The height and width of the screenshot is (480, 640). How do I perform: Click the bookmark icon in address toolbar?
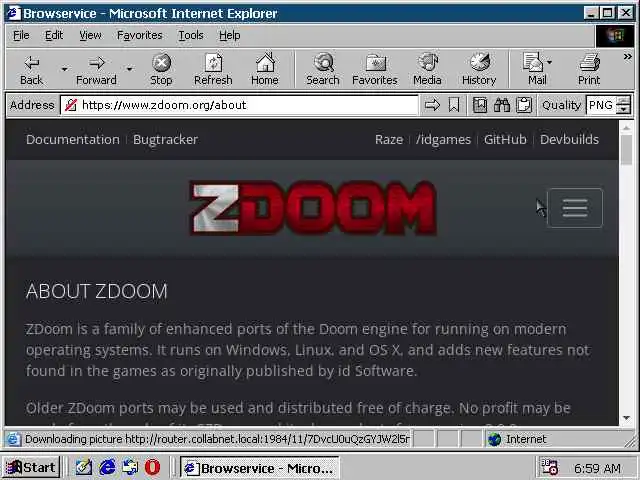click(454, 105)
